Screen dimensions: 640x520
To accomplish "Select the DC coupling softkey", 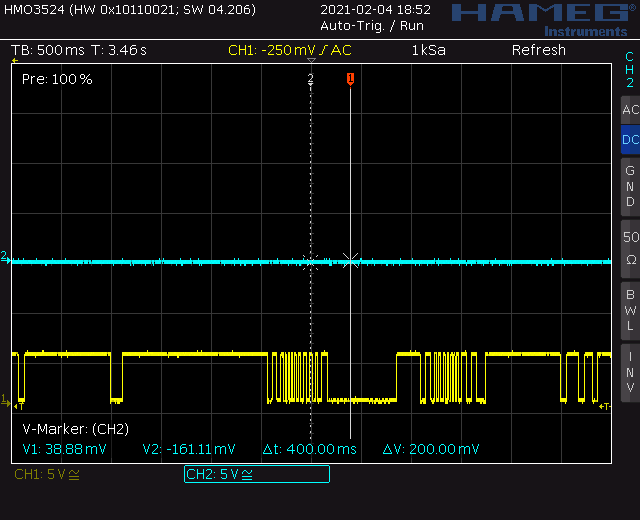I will (x=630, y=140).
